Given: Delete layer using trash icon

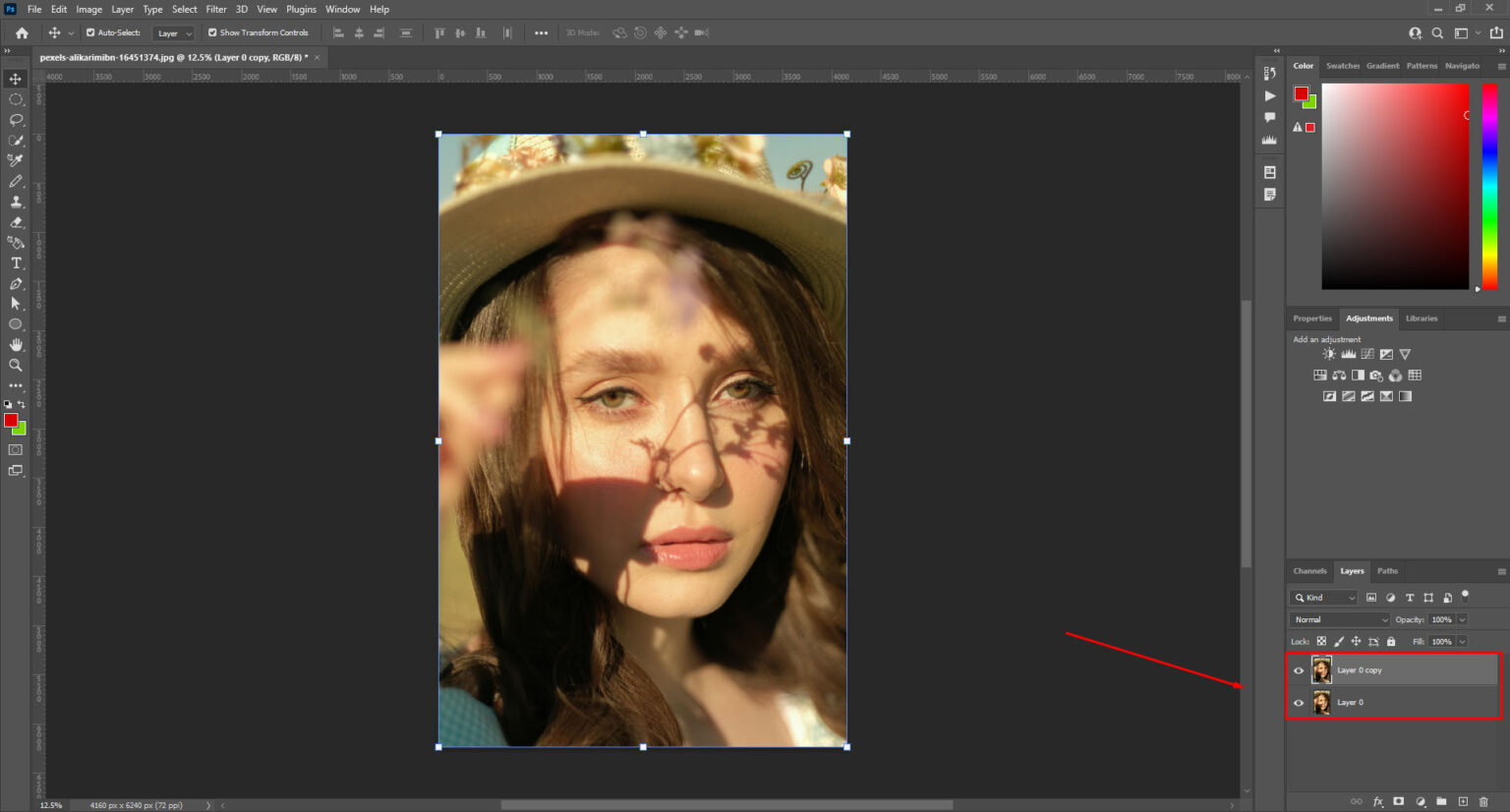Looking at the screenshot, I should 1483,801.
